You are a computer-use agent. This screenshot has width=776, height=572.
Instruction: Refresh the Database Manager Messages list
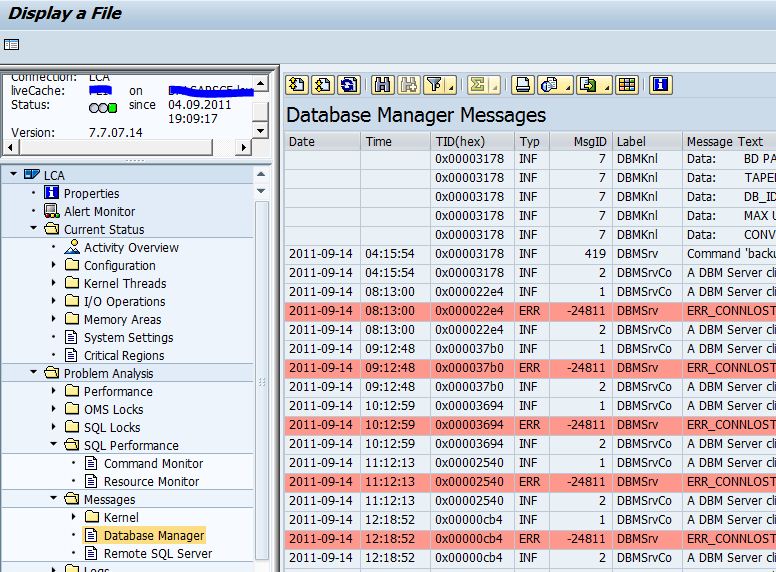[x=349, y=85]
